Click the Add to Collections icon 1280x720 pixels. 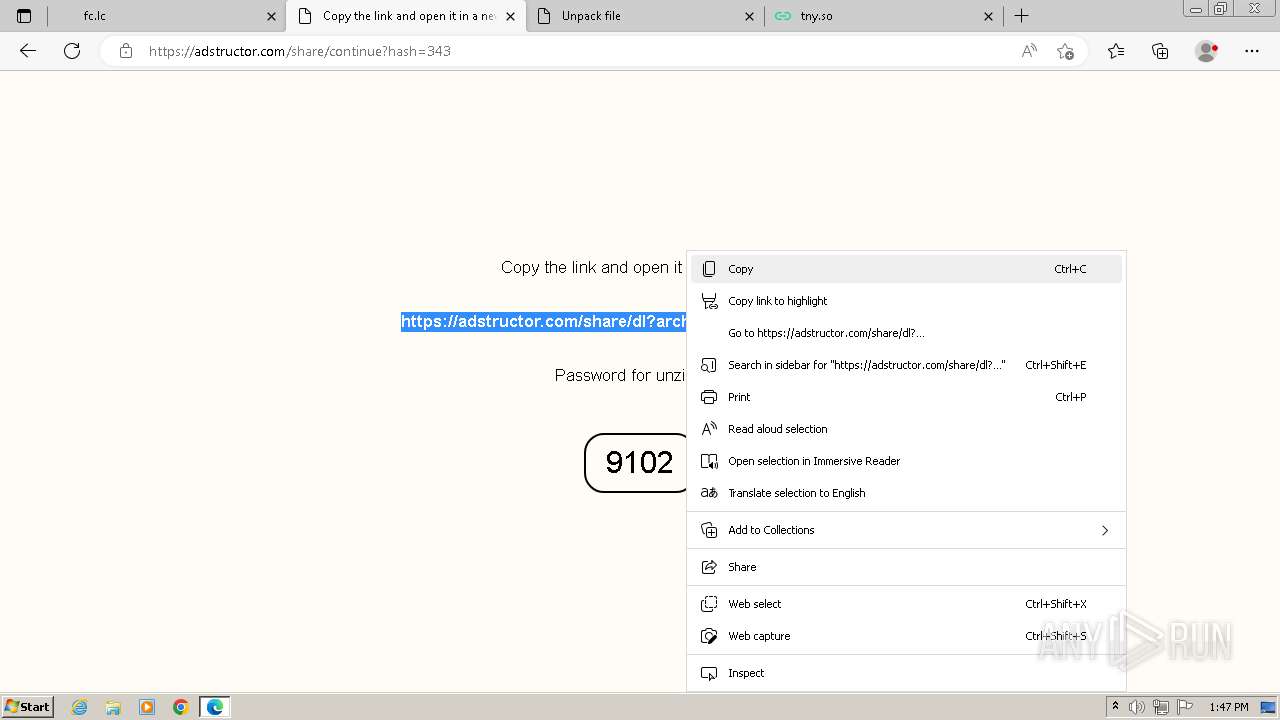[x=709, y=530]
